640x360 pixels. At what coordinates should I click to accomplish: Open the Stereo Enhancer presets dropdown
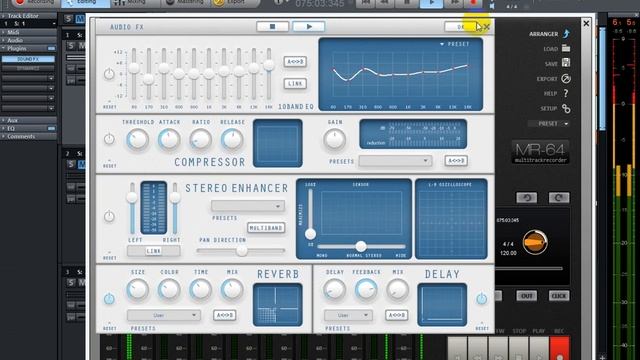[248, 206]
